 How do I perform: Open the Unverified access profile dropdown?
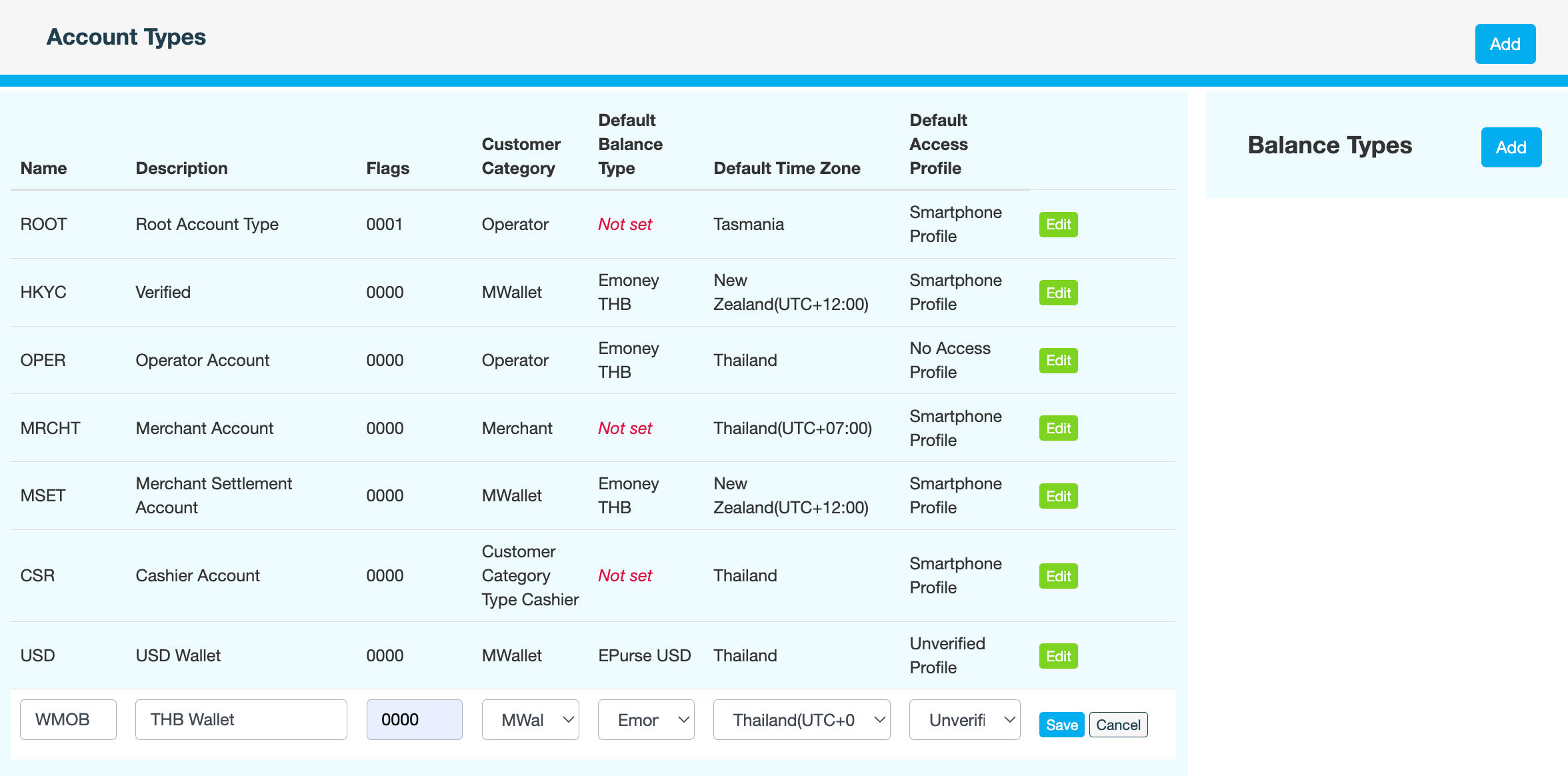point(964,720)
